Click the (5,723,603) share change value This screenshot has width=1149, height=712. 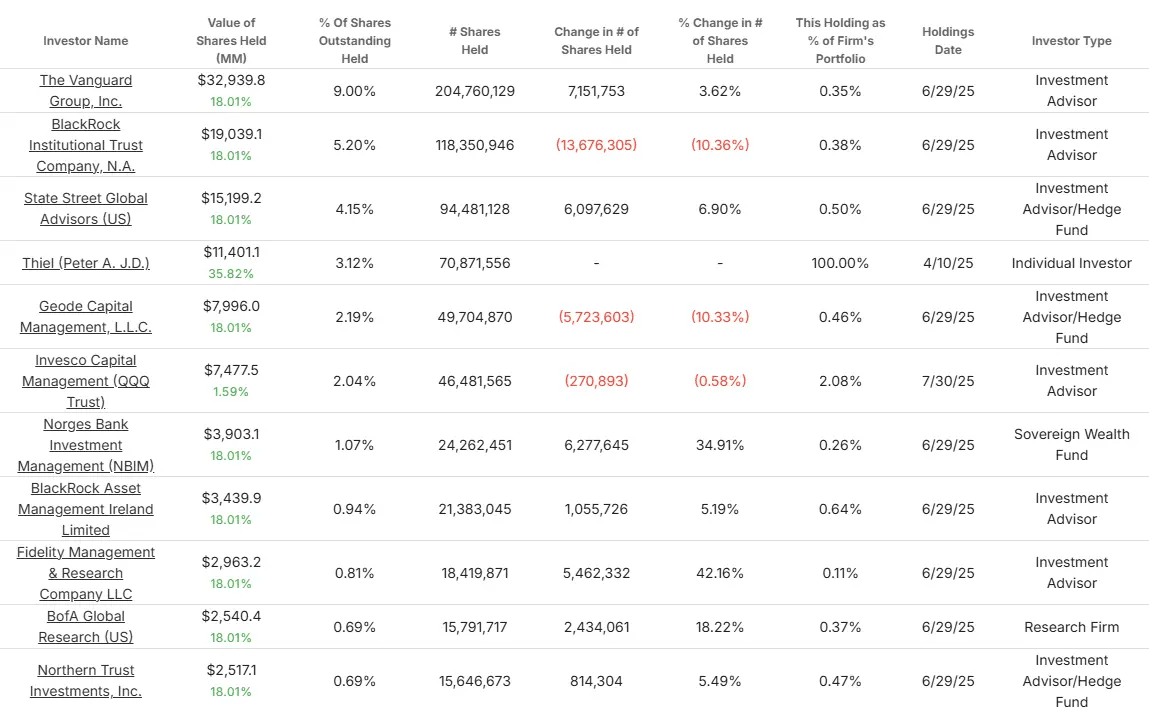pyautogui.click(x=596, y=316)
